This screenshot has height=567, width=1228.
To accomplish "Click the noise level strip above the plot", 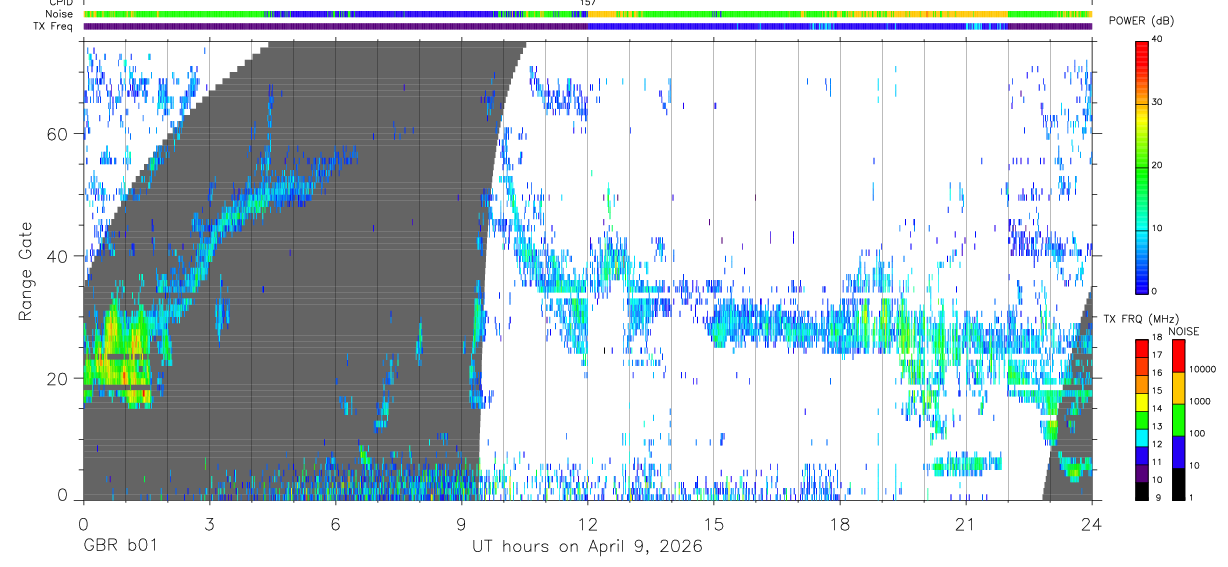I will tap(587, 15).
